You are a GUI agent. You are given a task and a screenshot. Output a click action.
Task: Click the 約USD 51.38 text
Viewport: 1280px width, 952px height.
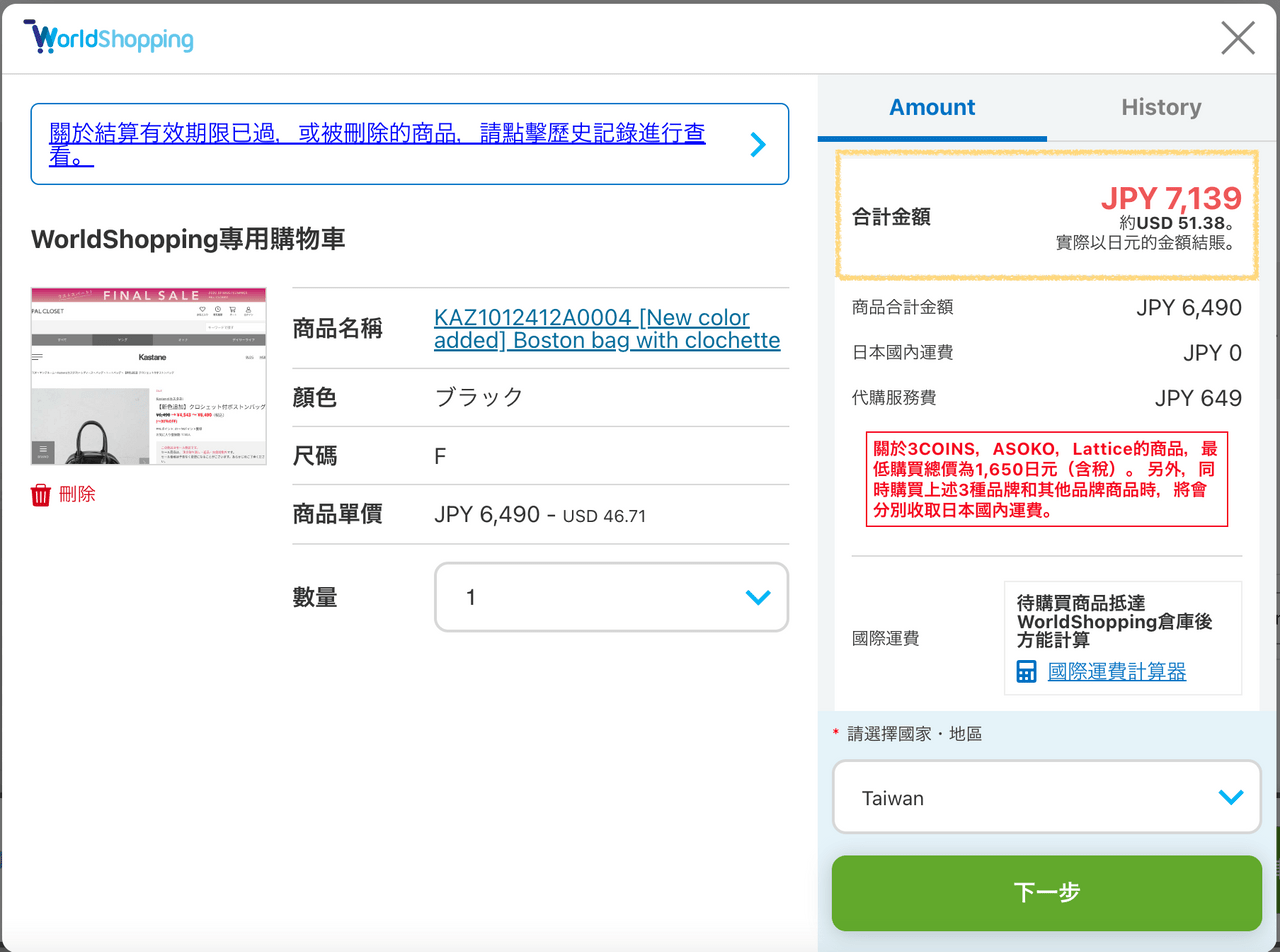(1180, 223)
